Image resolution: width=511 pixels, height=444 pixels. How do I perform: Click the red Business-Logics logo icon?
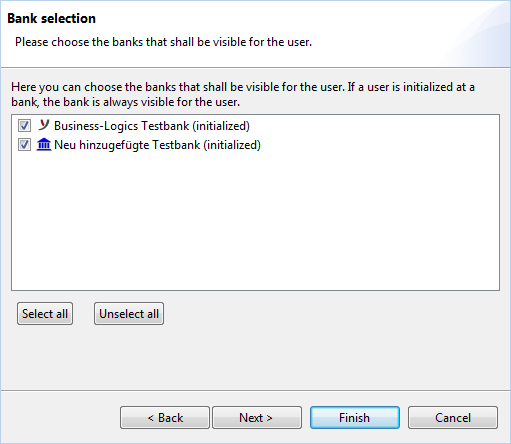44,125
